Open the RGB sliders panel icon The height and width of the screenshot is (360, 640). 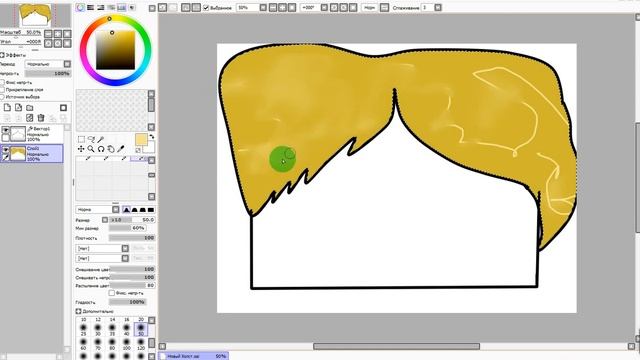tap(91, 7)
